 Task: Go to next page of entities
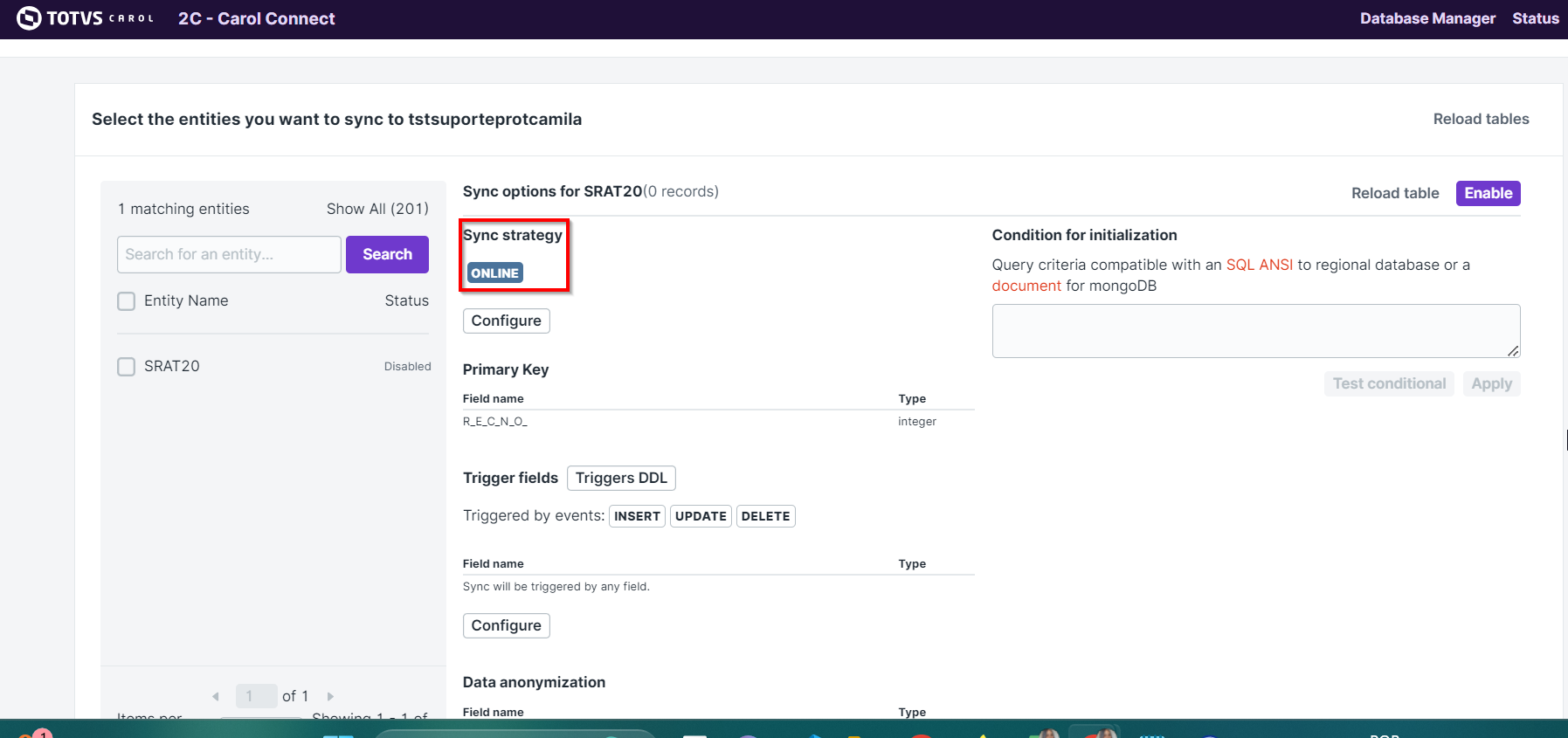coord(330,696)
